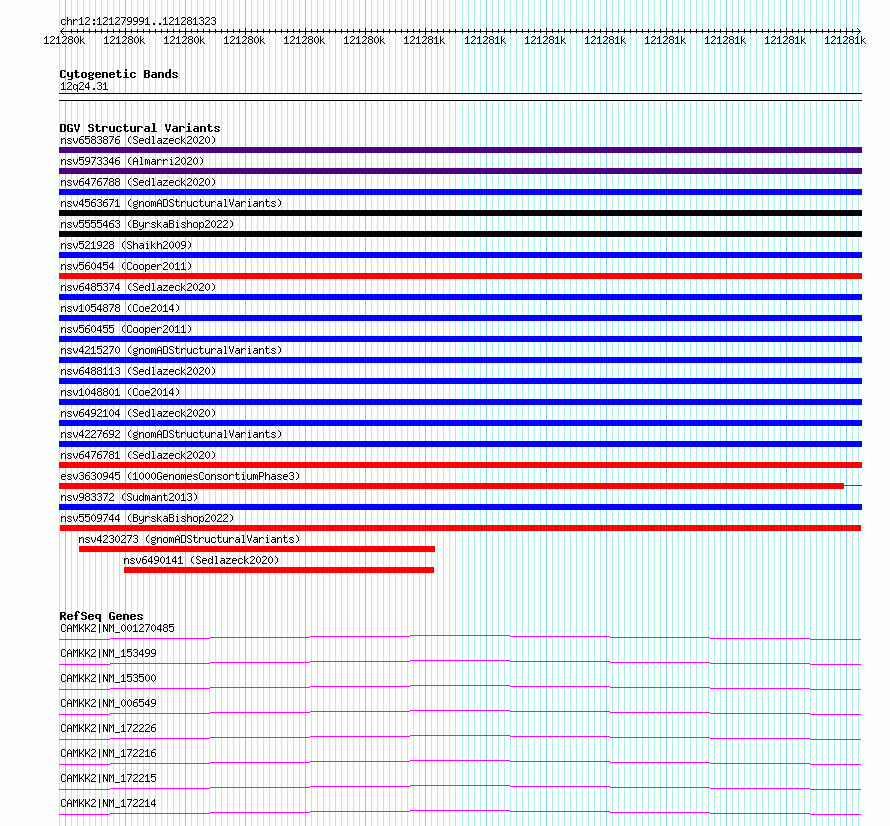Open transcript CAMKK2|NM_172214
The height and width of the screenshot is (826, 890).
coord(108,803)
